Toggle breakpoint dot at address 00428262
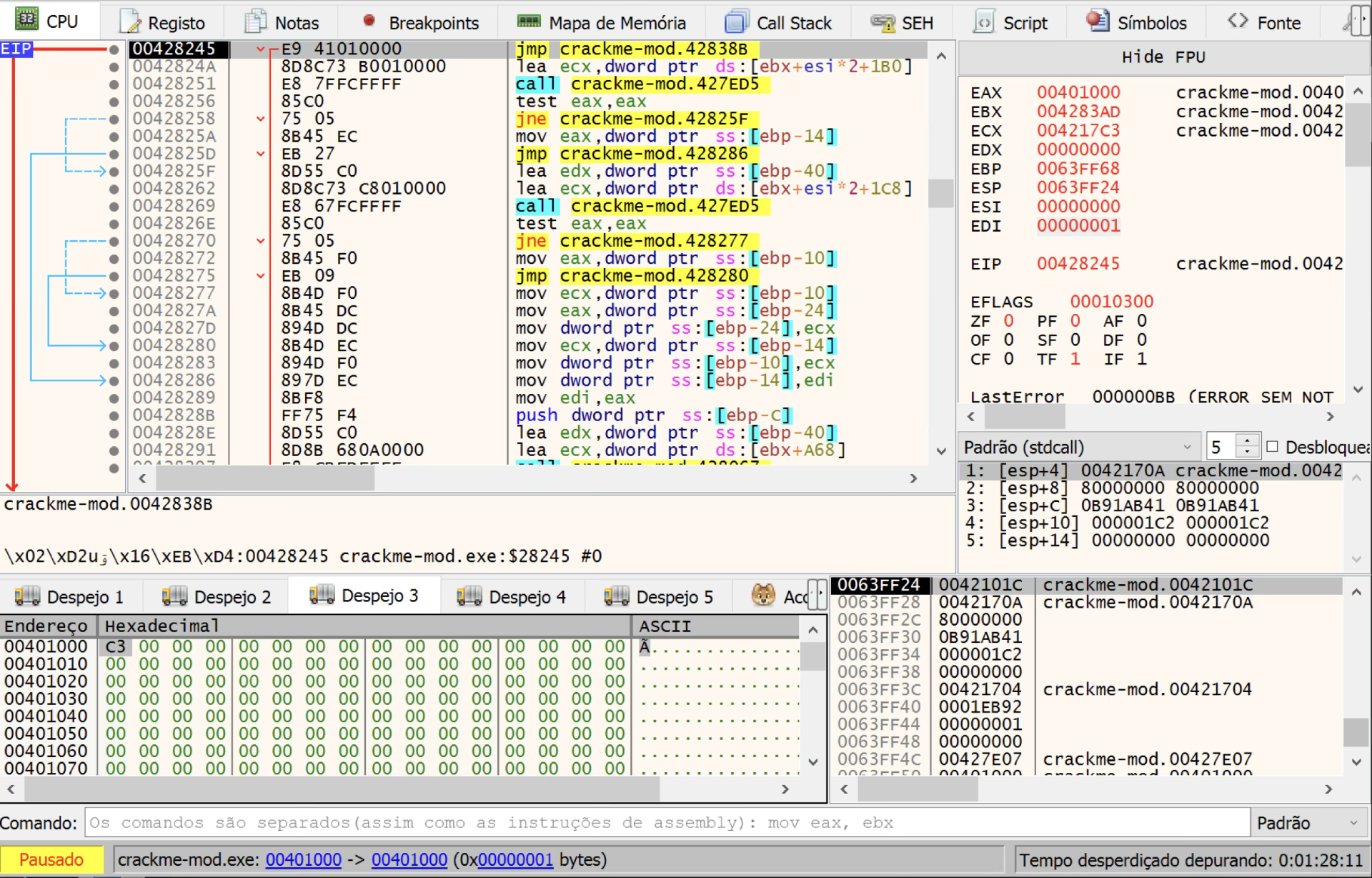Screen dimensions: 1372x878 (114, 189)
